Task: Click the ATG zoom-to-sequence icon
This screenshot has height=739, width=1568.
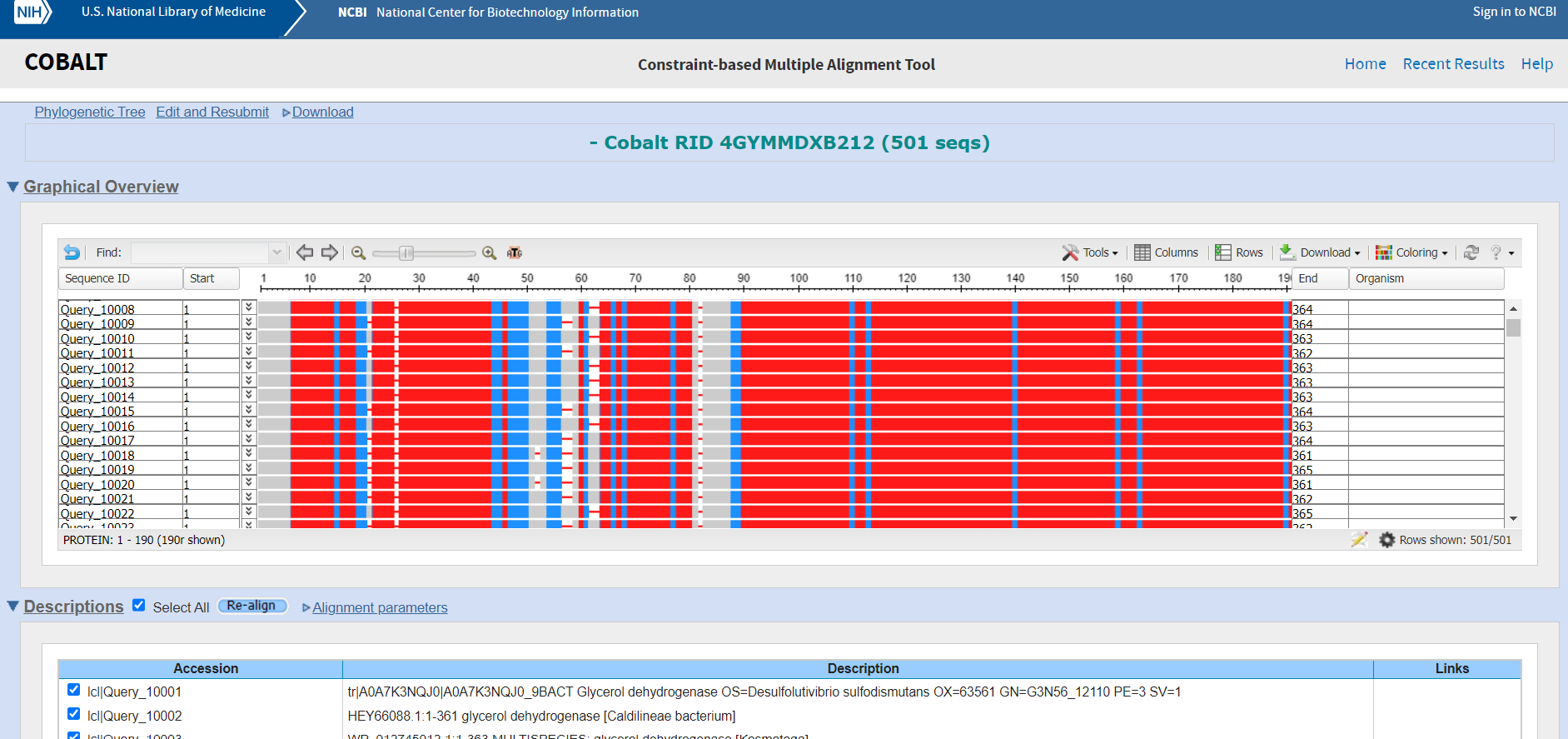Action: [x=515, y=252]
